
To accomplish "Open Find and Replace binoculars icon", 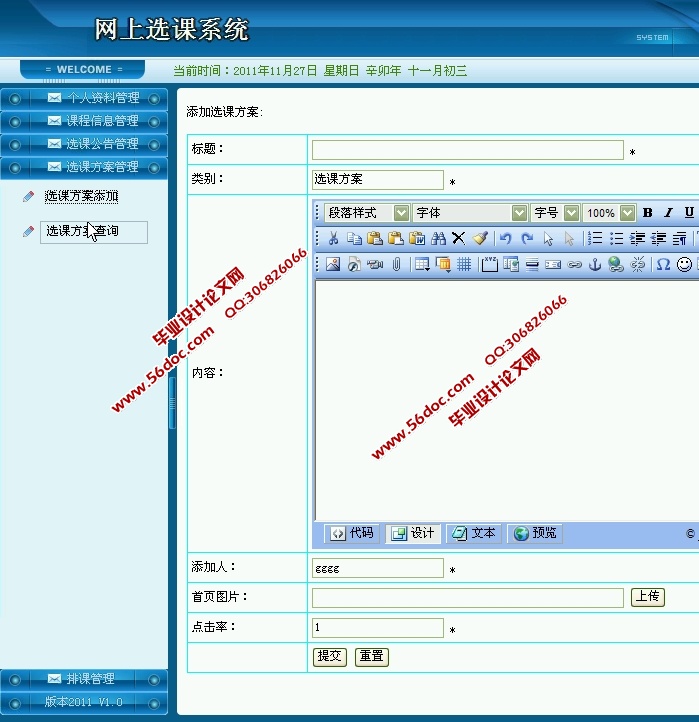I will (x=438, y=238).
